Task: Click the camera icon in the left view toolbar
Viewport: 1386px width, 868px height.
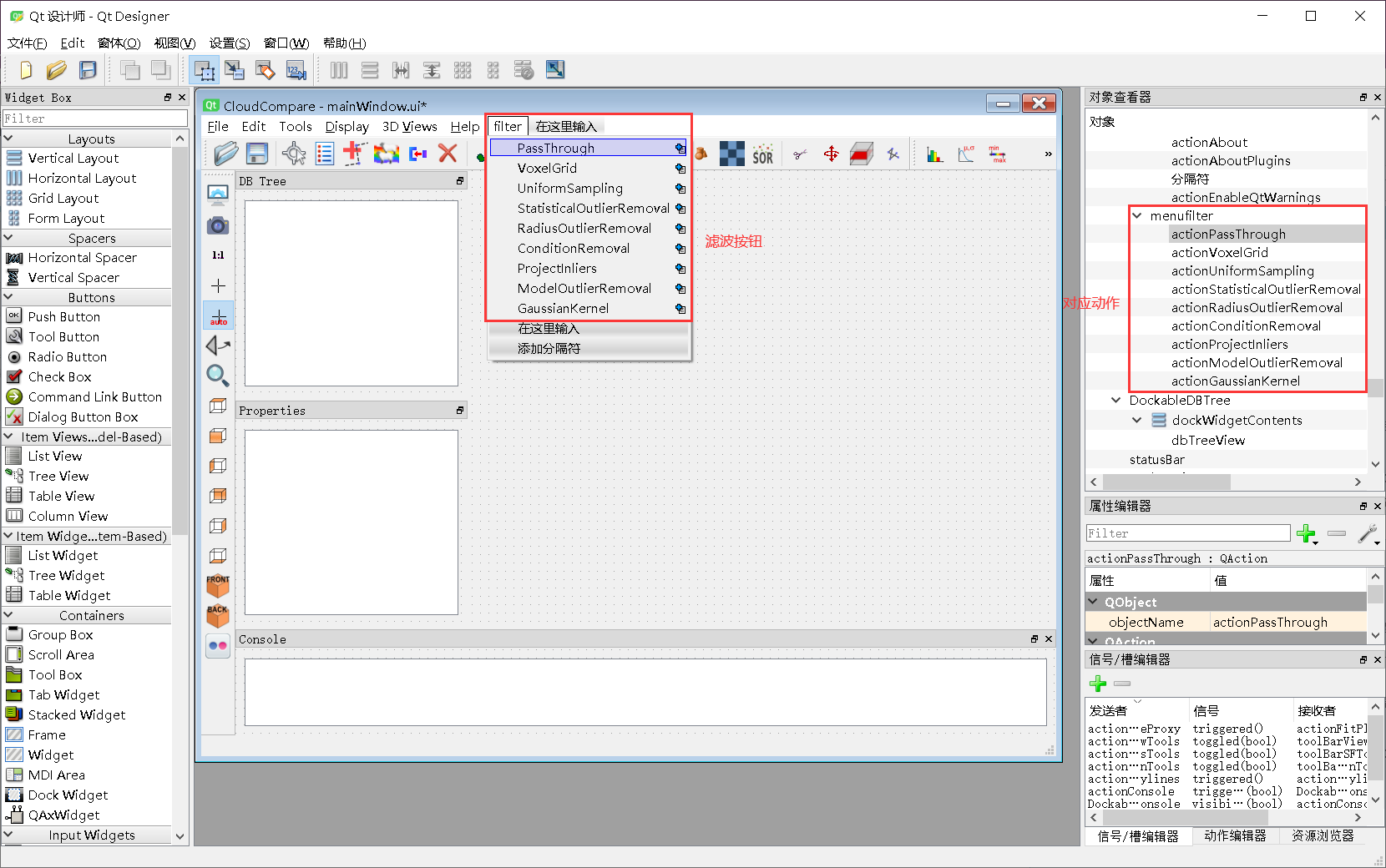Action: point(218,225)
